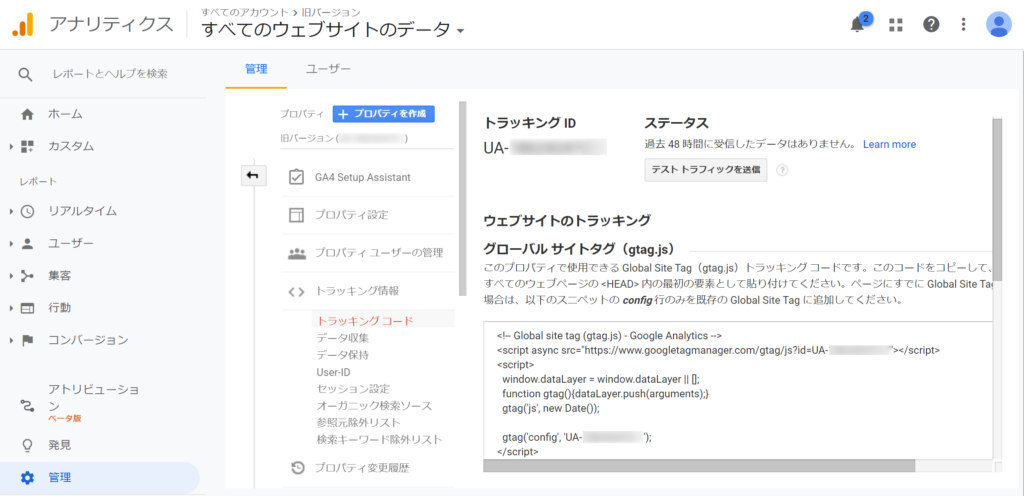Open the すべてのウェブサイトのデータ account dropdown
This screenshot has width=1024, height=496.
333,29
